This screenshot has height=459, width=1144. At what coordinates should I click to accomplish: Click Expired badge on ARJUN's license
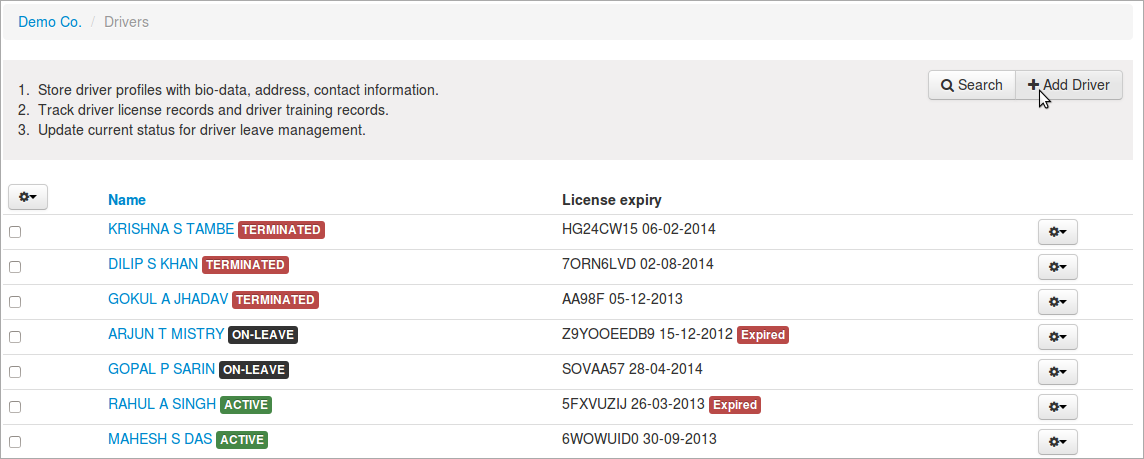(763, 335)
